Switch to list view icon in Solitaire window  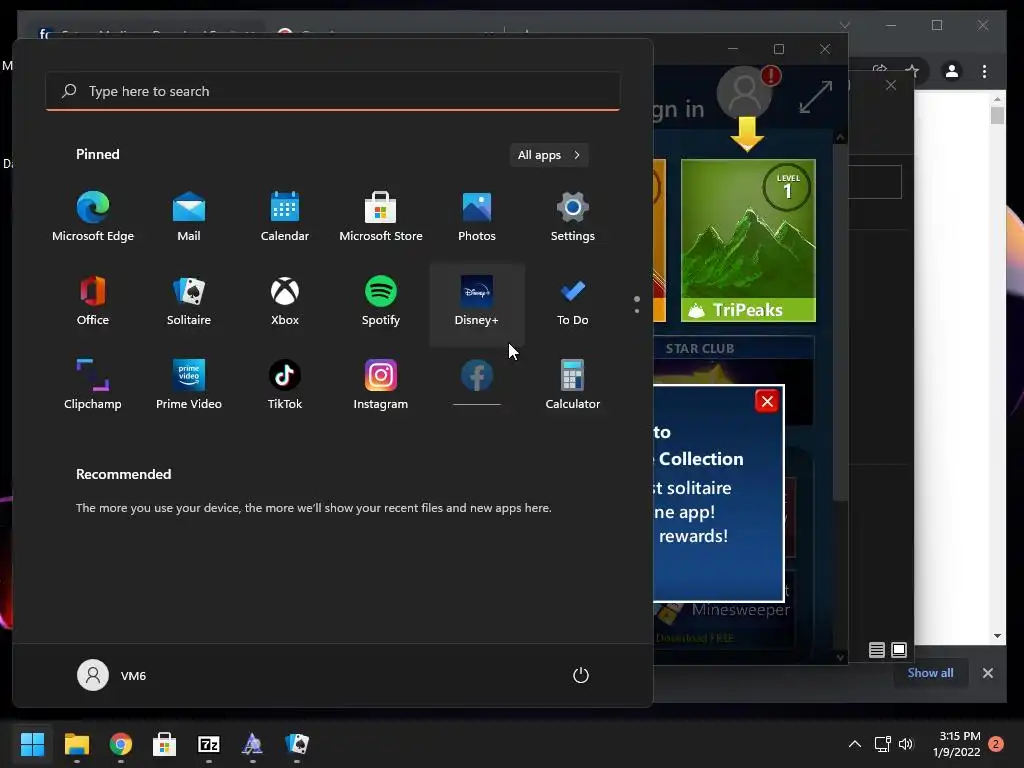point(877,650)
